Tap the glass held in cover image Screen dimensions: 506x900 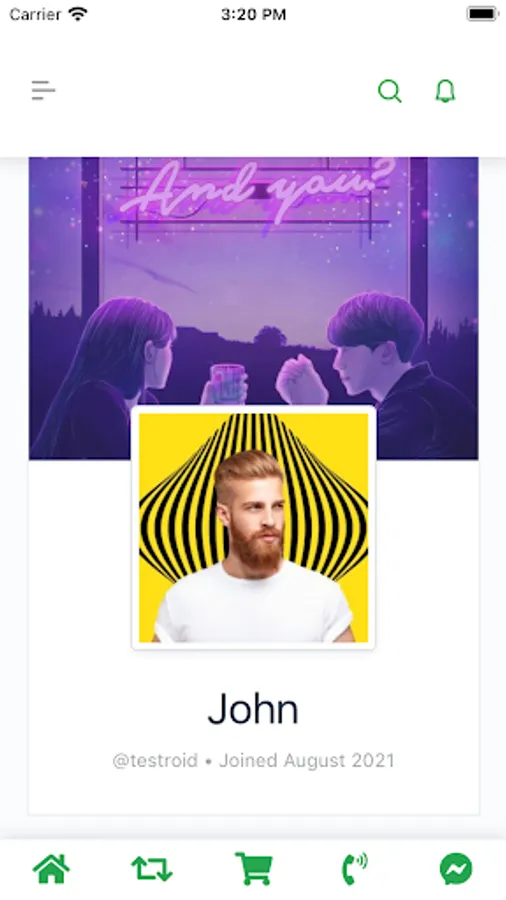pyautogui.click(x=228, y=383)
